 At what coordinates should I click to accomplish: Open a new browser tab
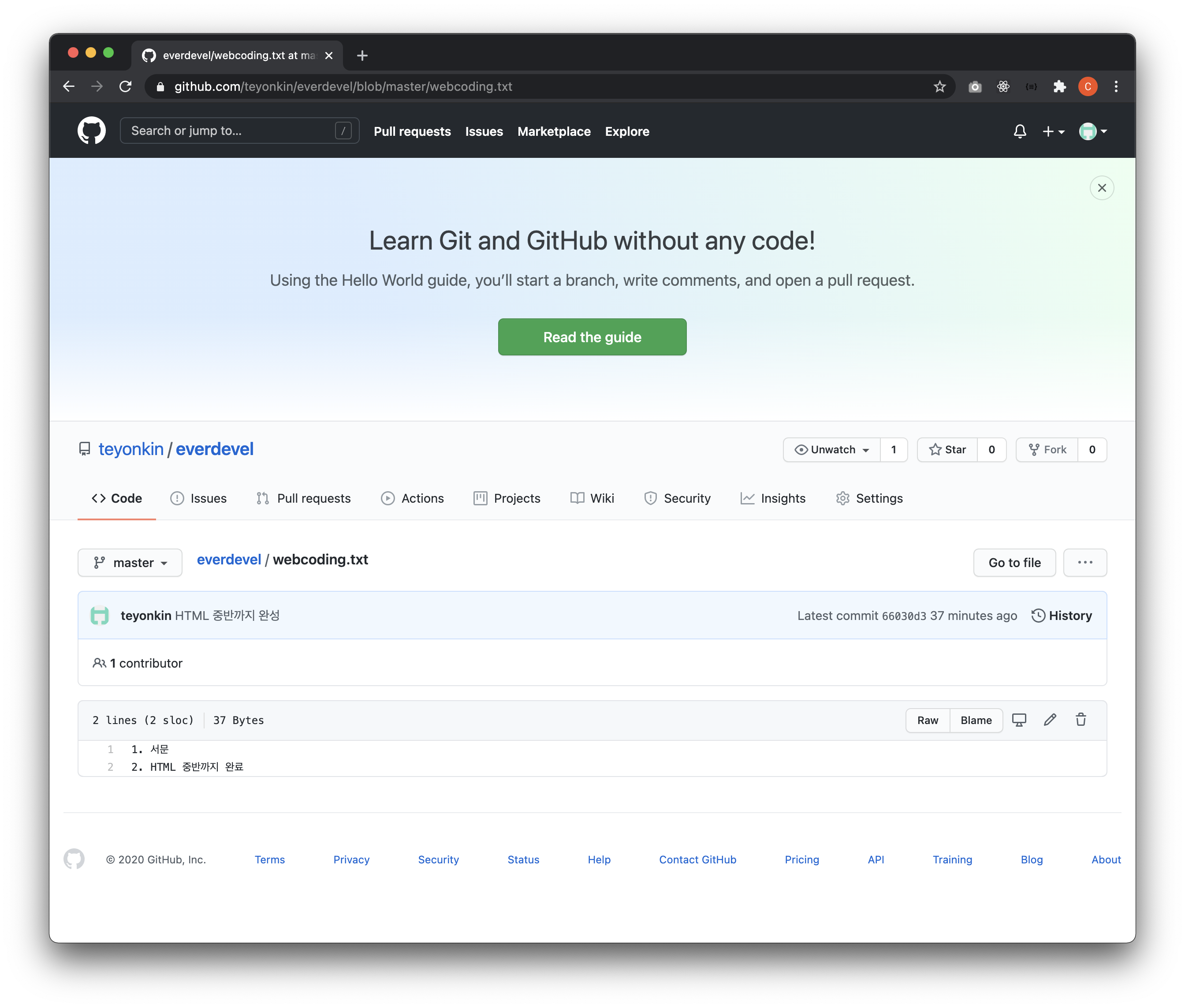tap(361, 56)
